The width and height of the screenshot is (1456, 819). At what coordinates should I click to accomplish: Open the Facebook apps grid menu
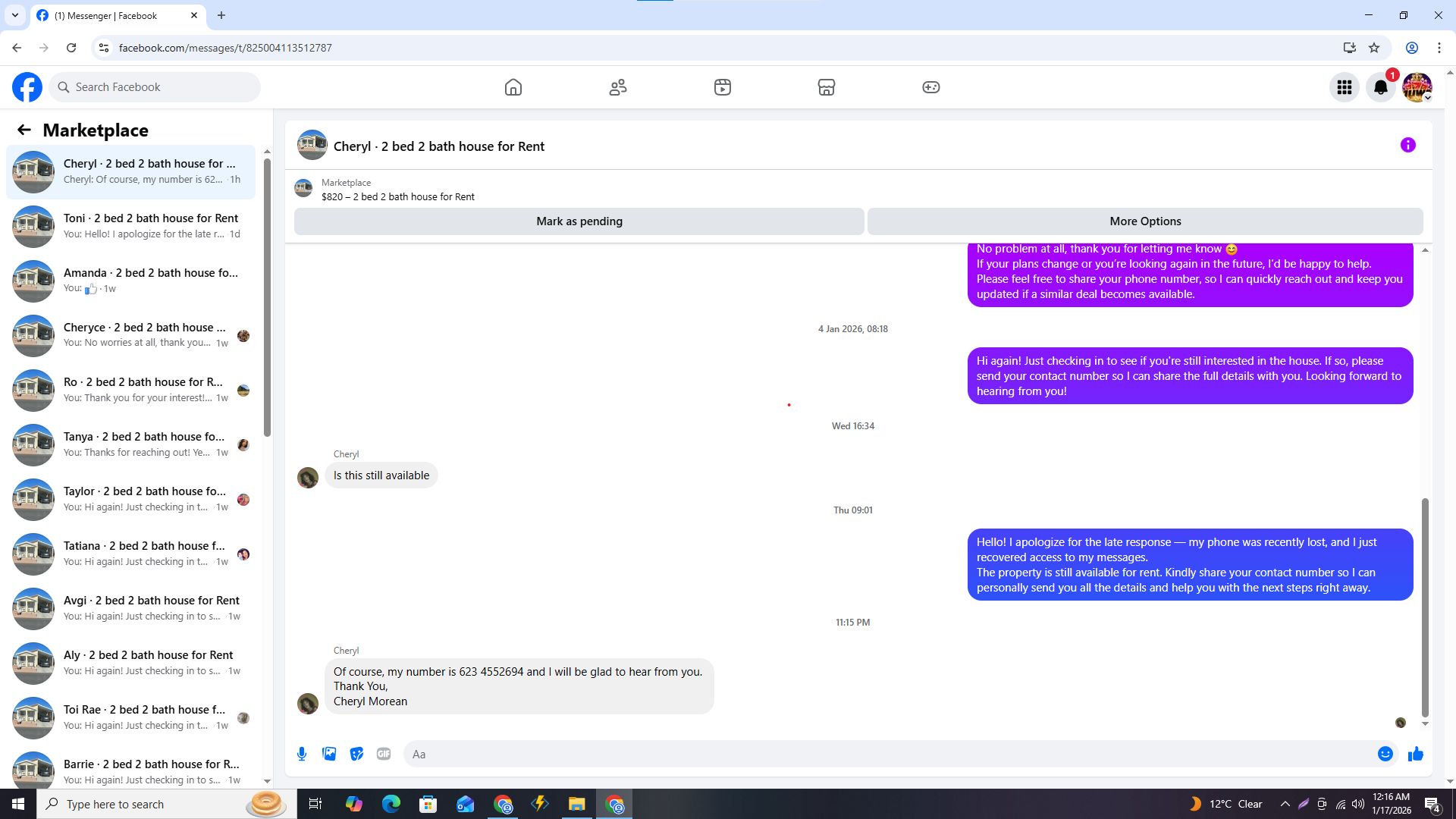point(1344,87)
